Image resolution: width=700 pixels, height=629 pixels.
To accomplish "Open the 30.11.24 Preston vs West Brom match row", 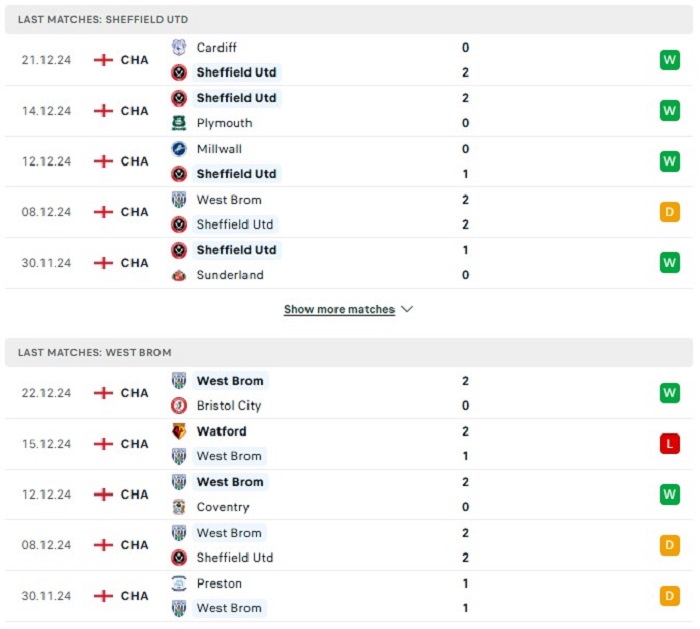I will click(349, 596).
